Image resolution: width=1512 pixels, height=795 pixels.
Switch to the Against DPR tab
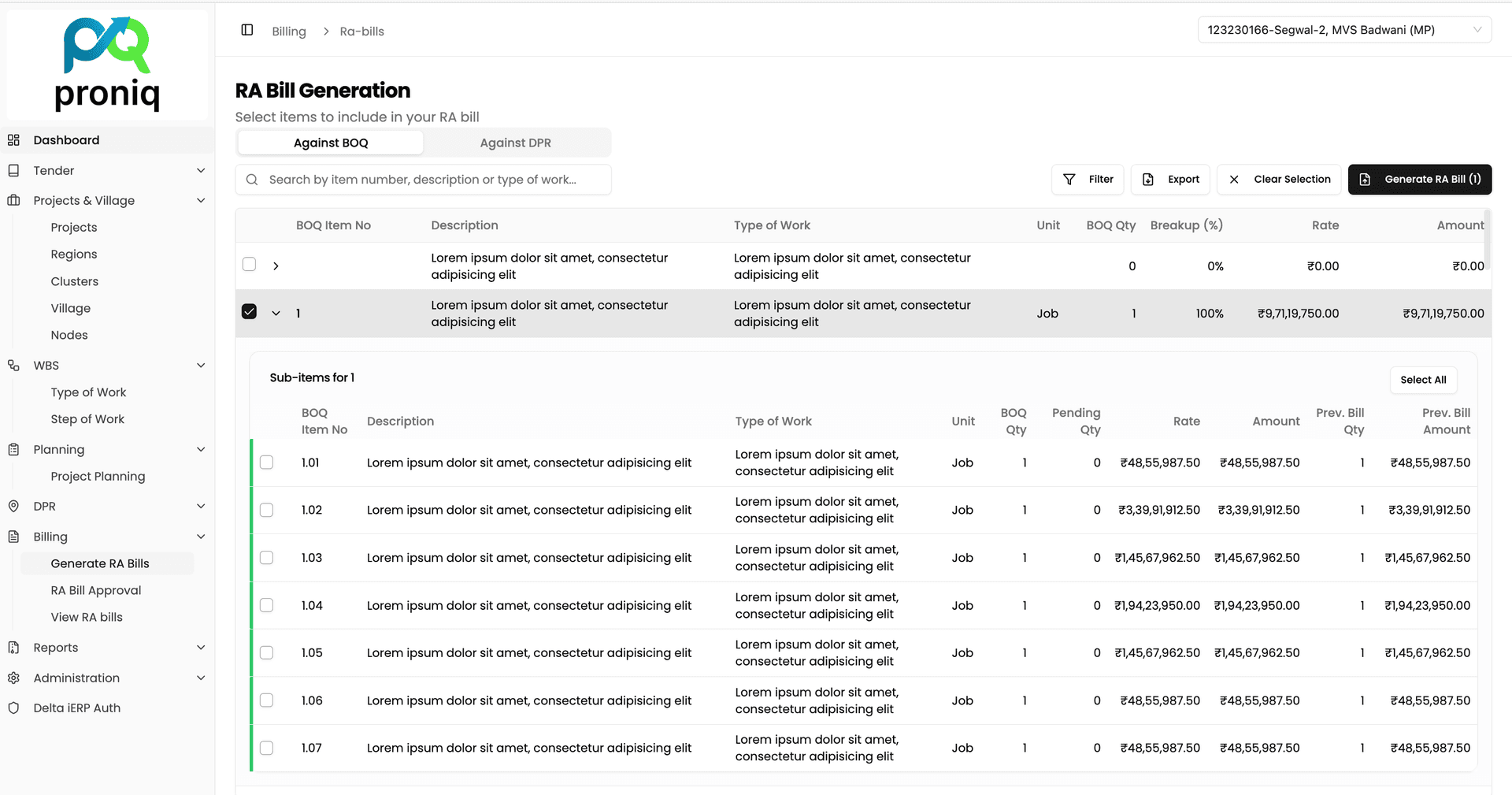[516, 143]
